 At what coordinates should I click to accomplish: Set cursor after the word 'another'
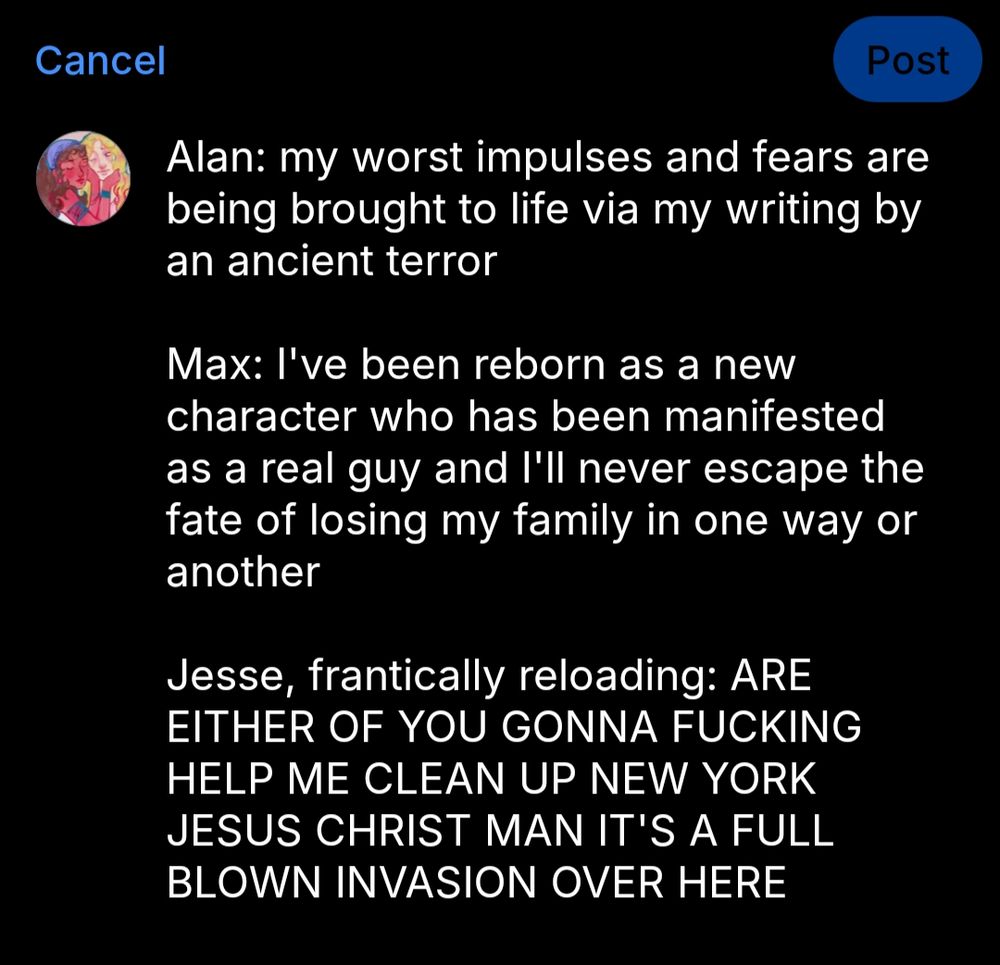point(320,572)
